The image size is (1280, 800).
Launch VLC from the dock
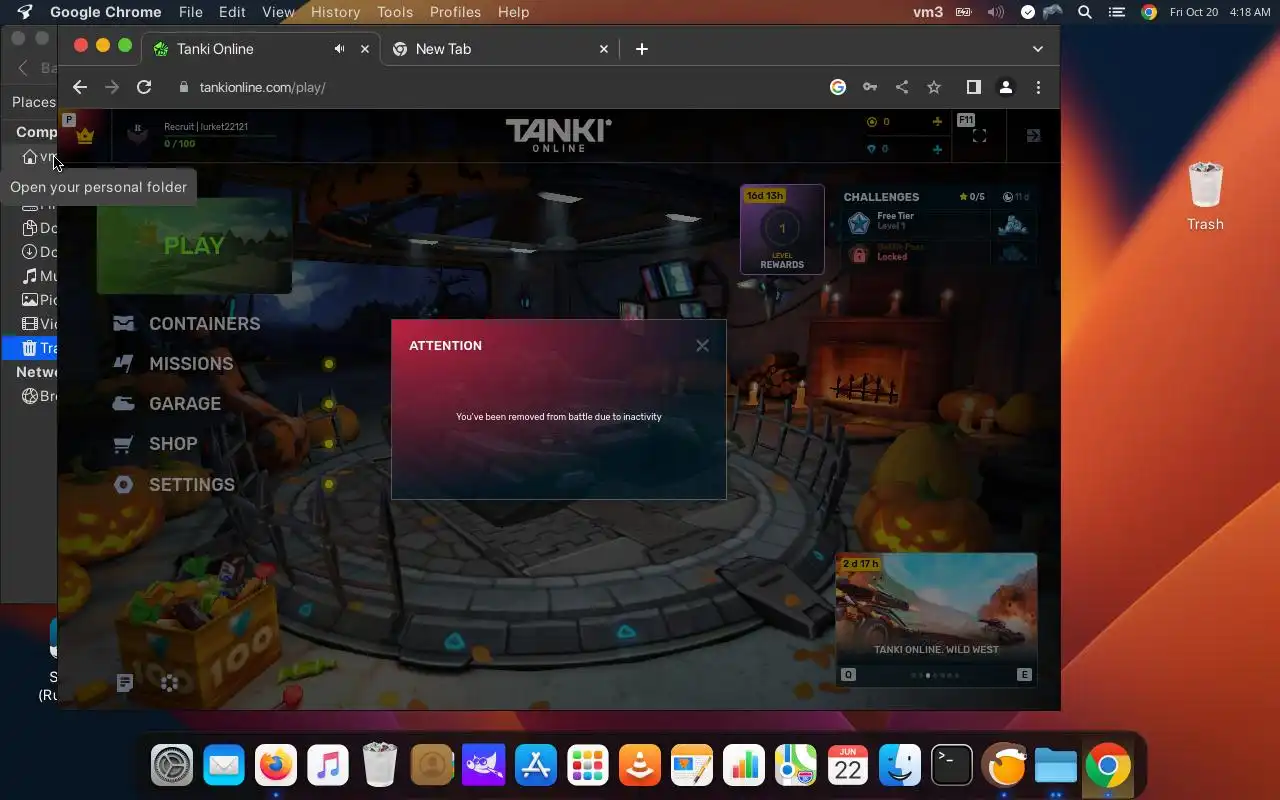point(640,767)
